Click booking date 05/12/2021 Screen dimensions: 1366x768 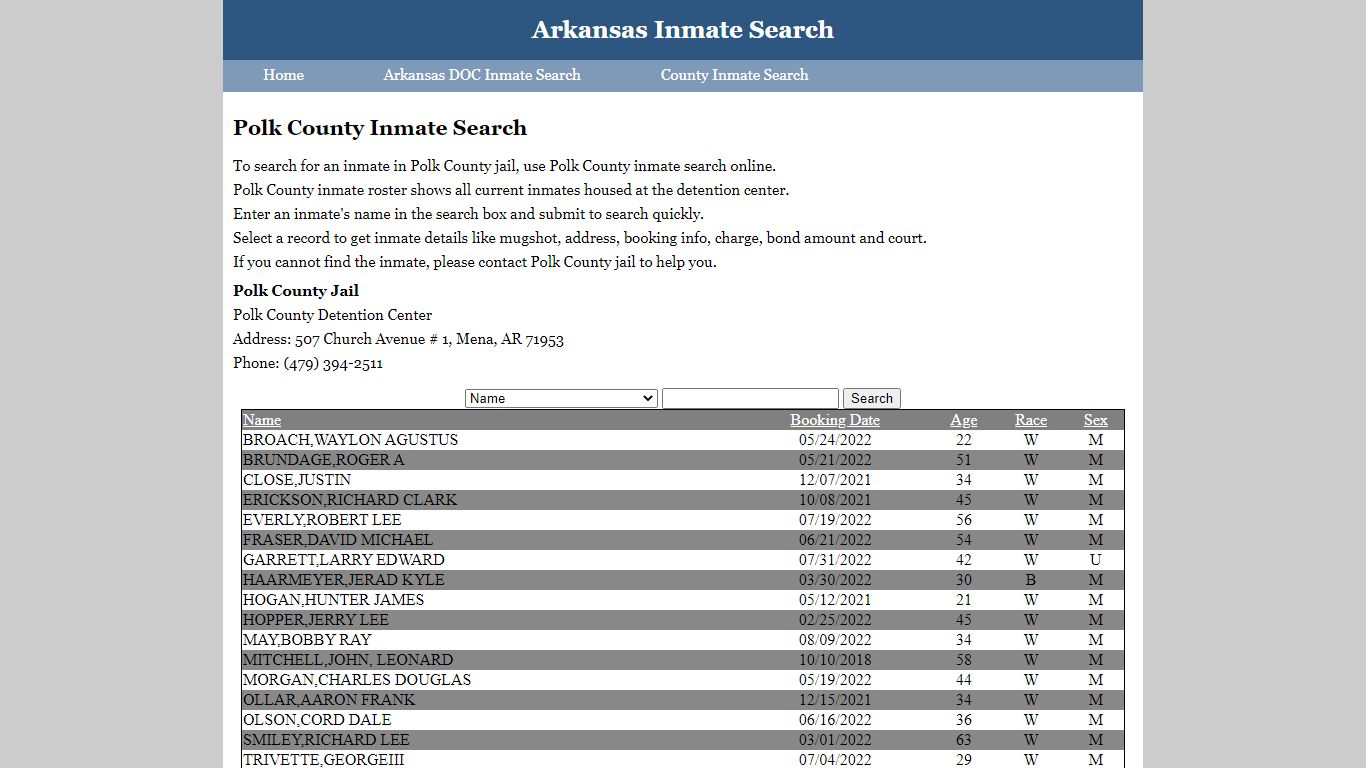point(835,600)
